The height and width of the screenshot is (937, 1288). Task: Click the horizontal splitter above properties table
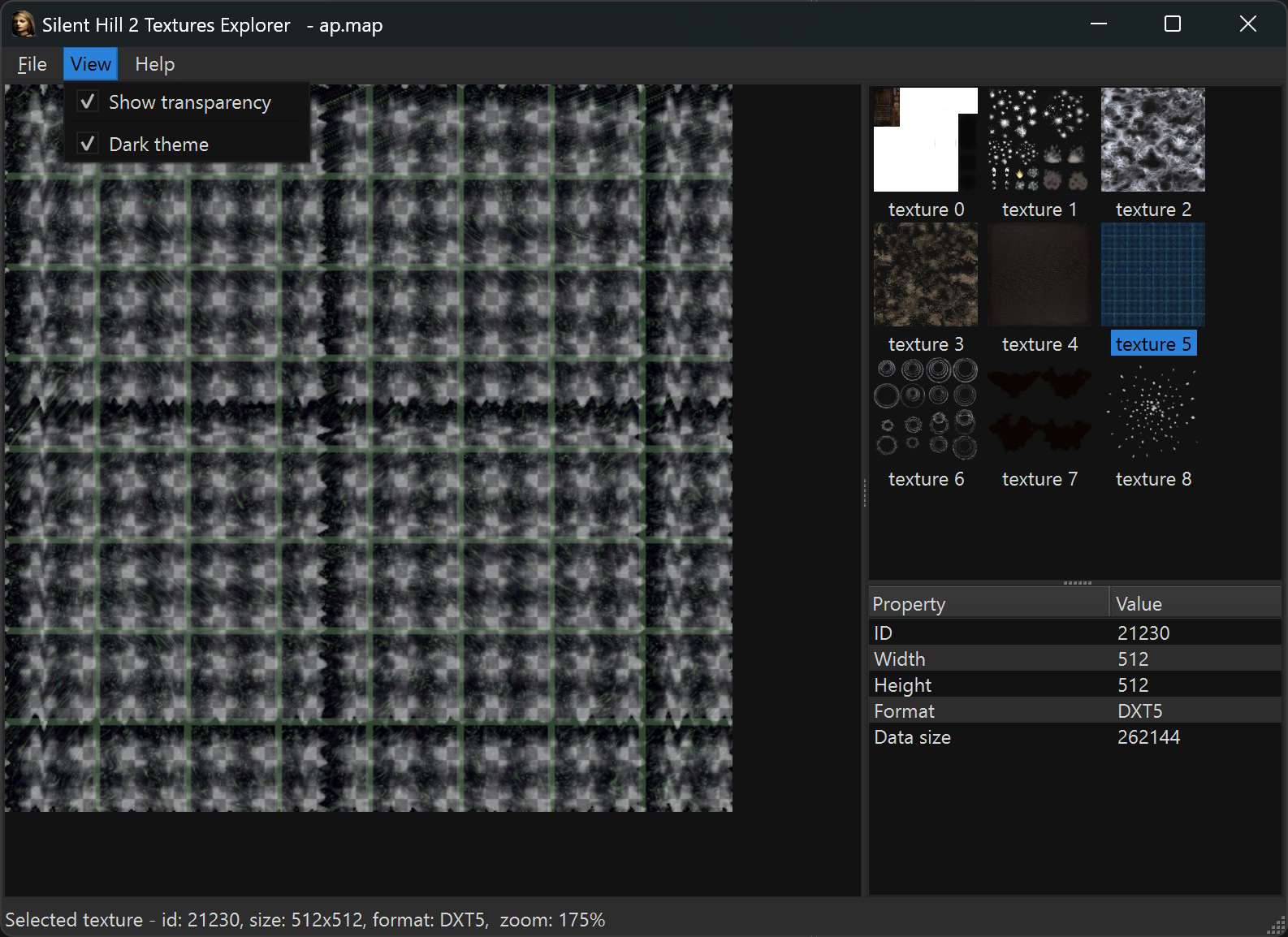pos(1077,583)
